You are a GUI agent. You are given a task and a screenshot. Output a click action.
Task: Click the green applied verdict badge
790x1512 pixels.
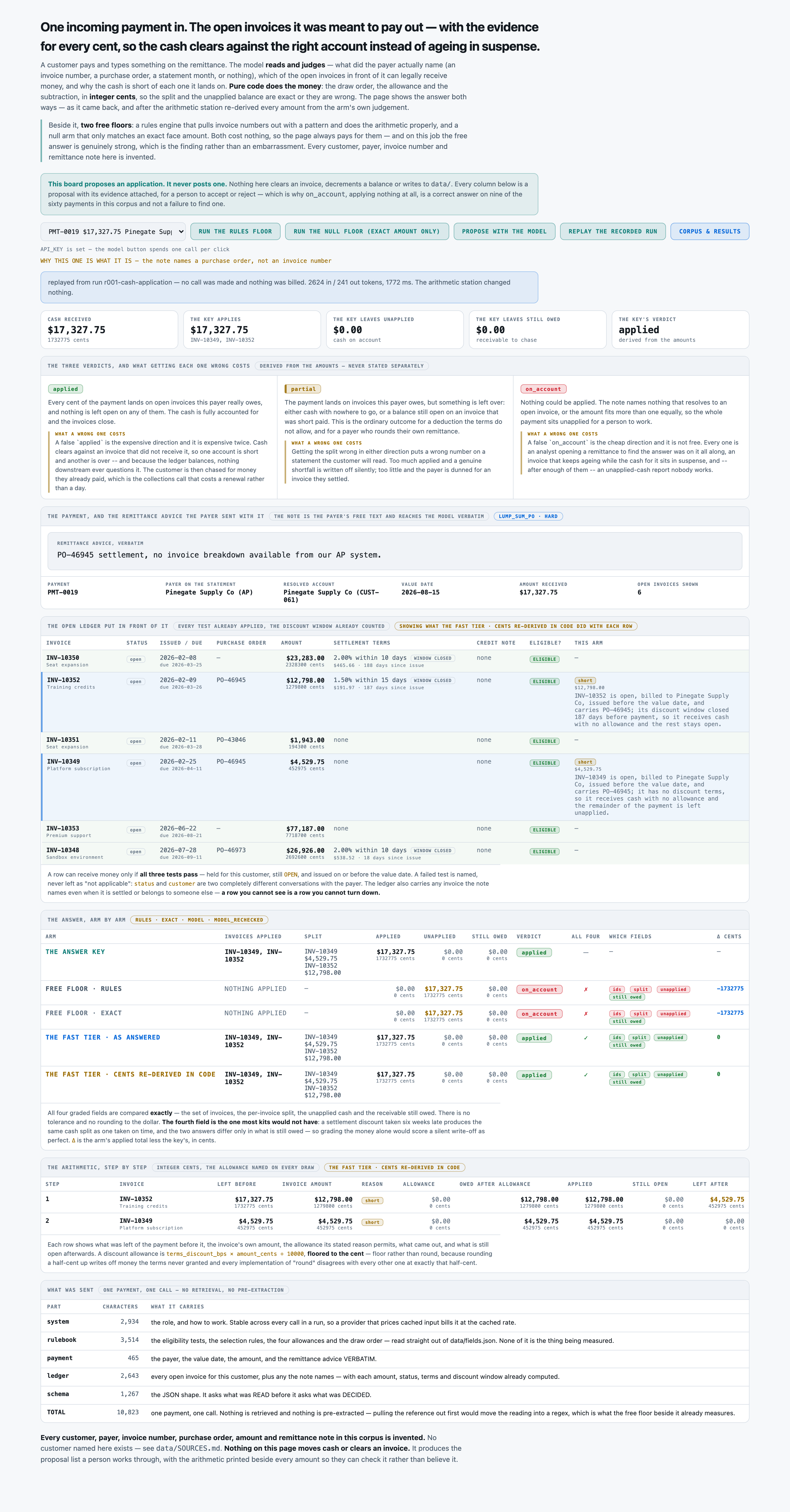tap(65, 389)
